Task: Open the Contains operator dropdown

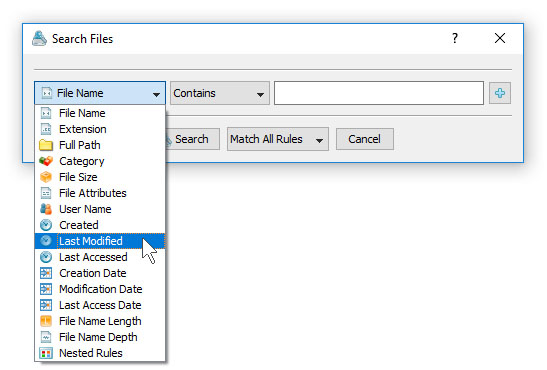Action: pyautogui.click(x=220, y=93)
